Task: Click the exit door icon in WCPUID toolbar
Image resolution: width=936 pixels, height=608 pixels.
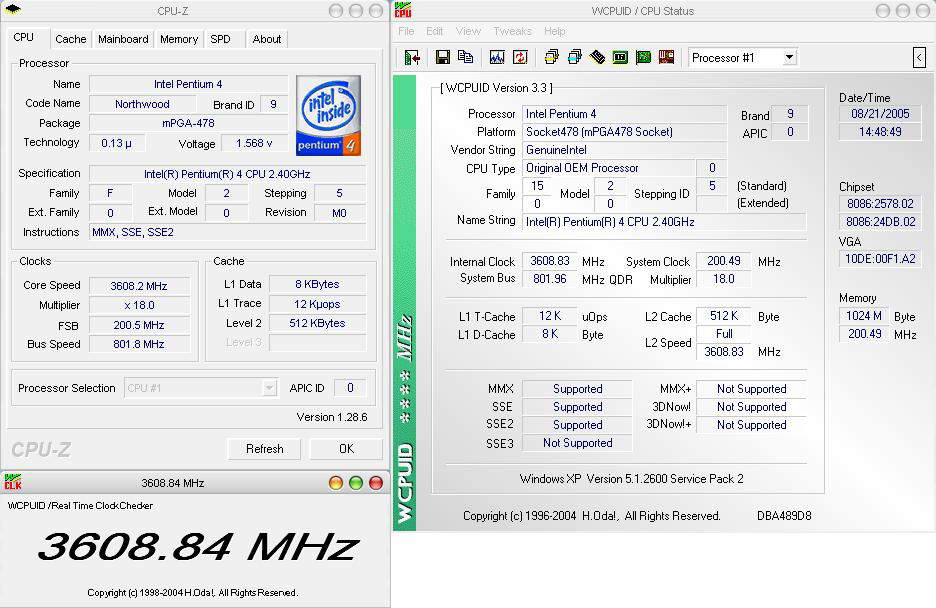Action: pos(412,57)
